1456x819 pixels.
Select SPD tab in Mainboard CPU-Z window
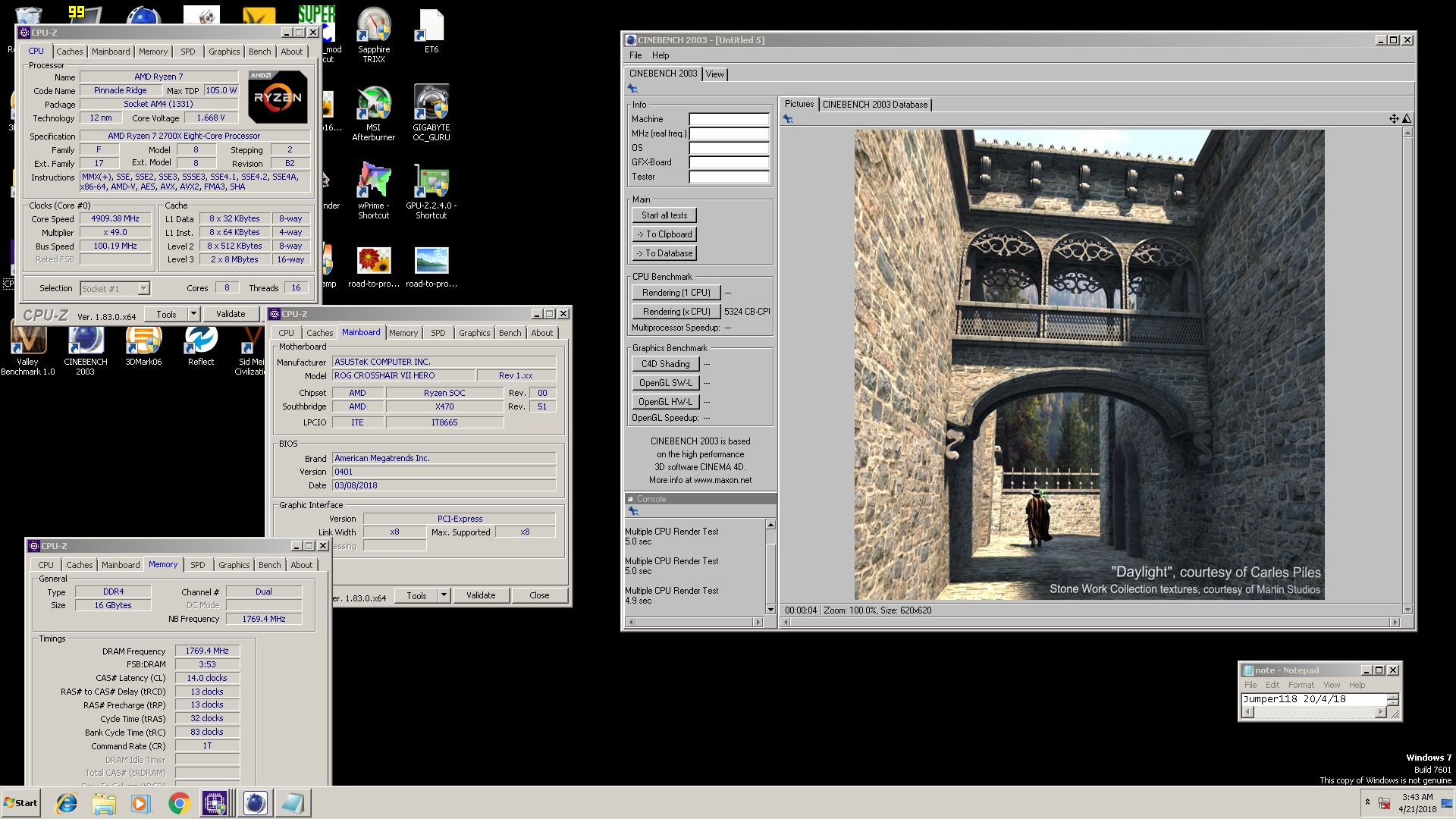[x=438, y=333]
